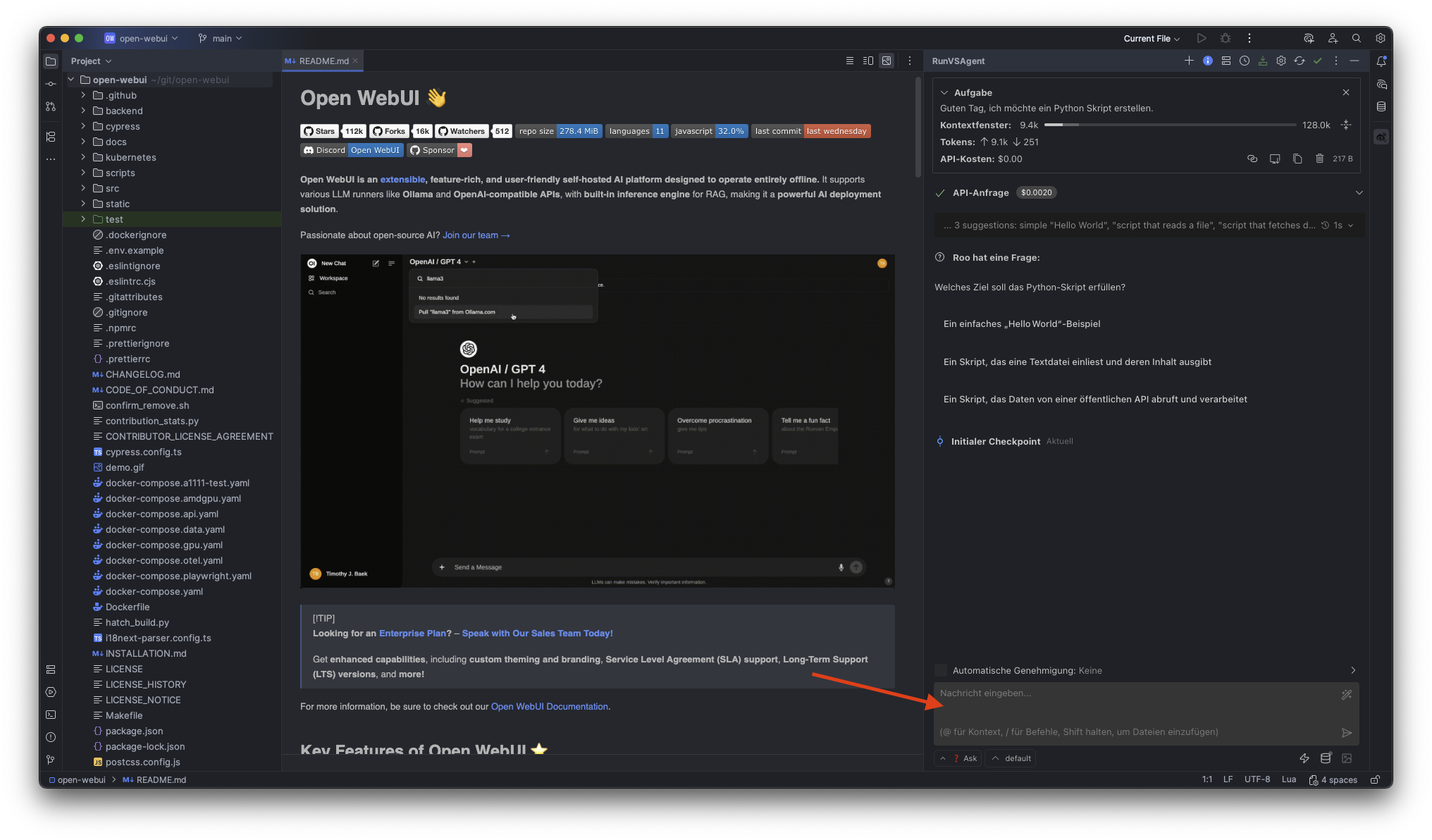Collapse the open-webui root folder
Image resolution: width=1432 pixels, height=840 pixels.
pyautogui.click(x=71, y=80)
